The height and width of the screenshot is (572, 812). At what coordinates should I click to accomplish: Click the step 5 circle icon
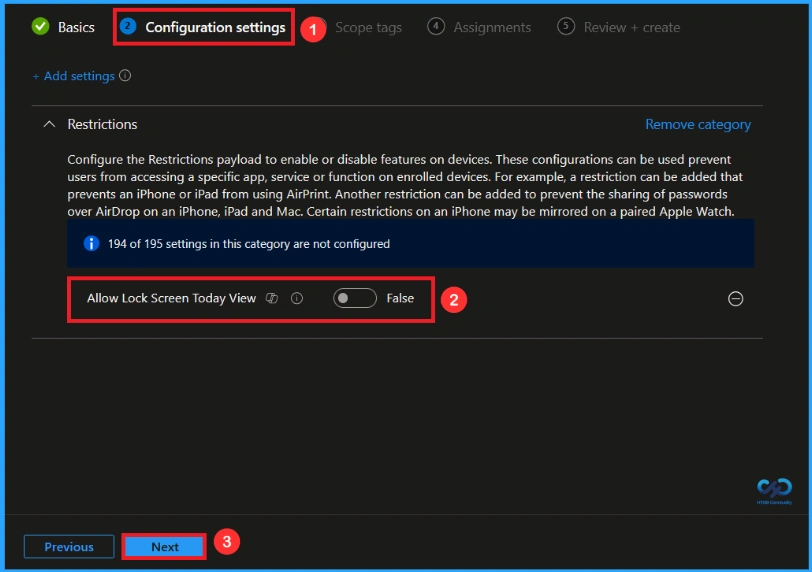[x=566, y=26]
